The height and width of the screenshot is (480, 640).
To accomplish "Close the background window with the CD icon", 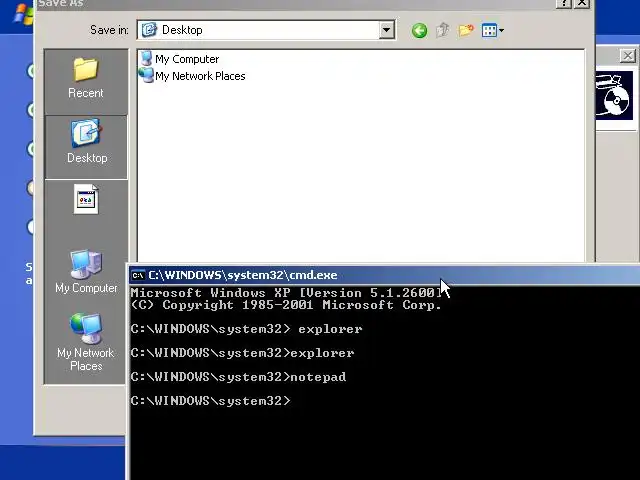I will 628,56.
